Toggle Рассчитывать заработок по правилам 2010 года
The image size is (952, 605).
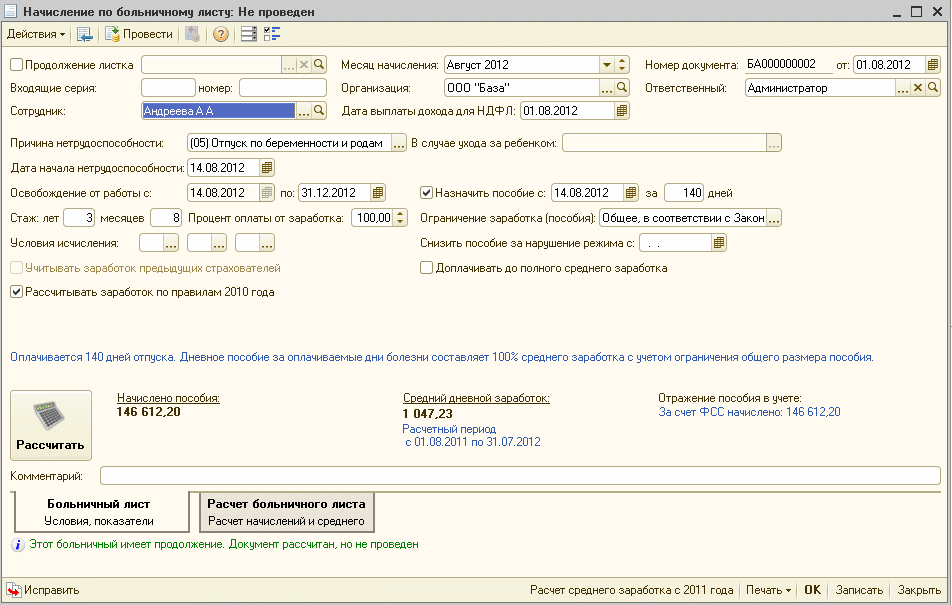pyautogui.click(x=17, y=292)
